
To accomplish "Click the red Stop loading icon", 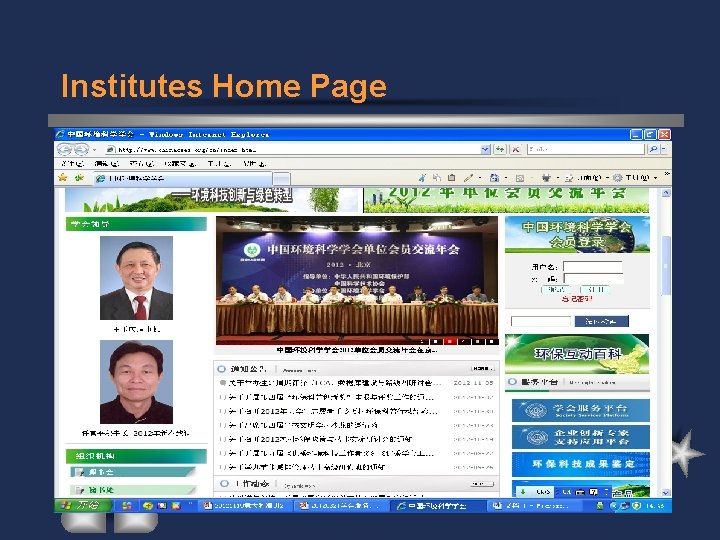I will (516, 149).
